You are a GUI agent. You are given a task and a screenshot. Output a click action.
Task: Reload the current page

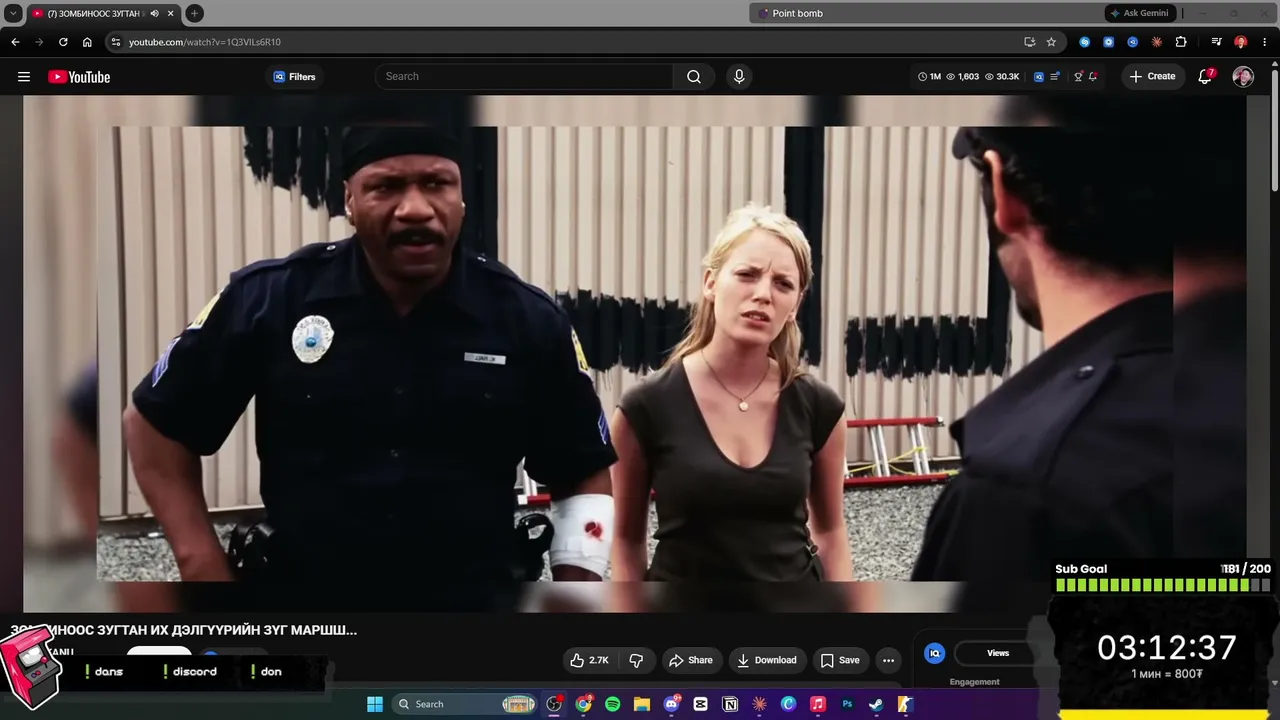point(63,42)
